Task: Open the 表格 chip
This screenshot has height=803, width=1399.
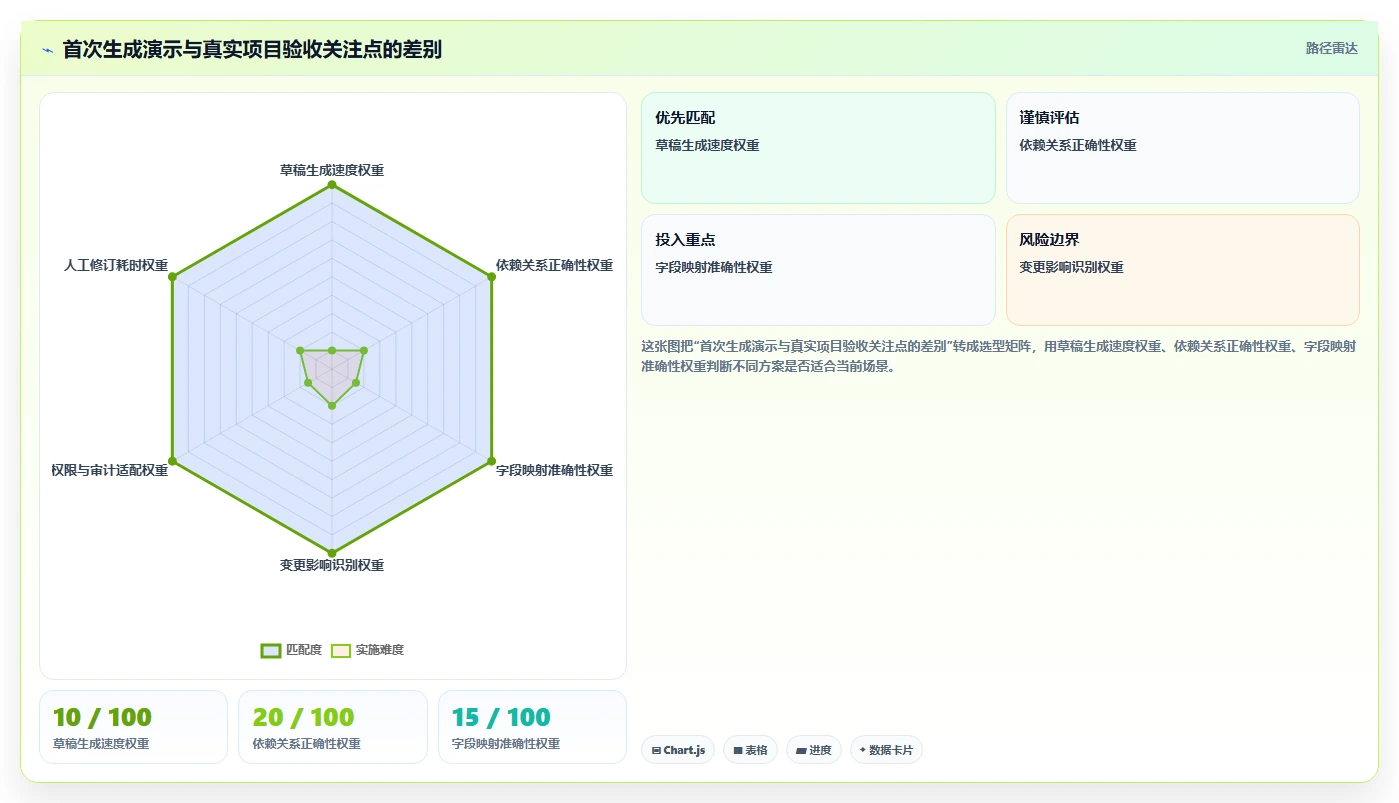Action: (750, 750)
